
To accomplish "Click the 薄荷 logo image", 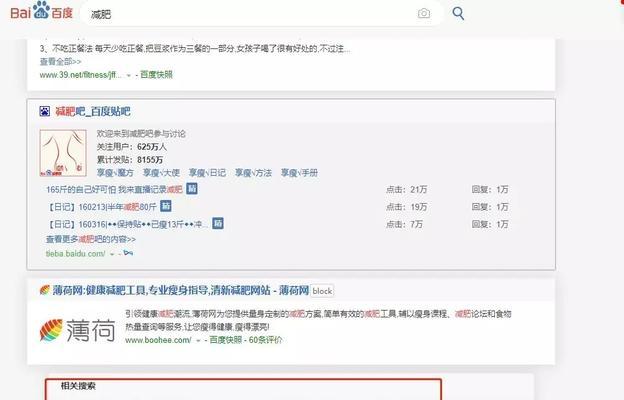I will (x=77, y=330).
